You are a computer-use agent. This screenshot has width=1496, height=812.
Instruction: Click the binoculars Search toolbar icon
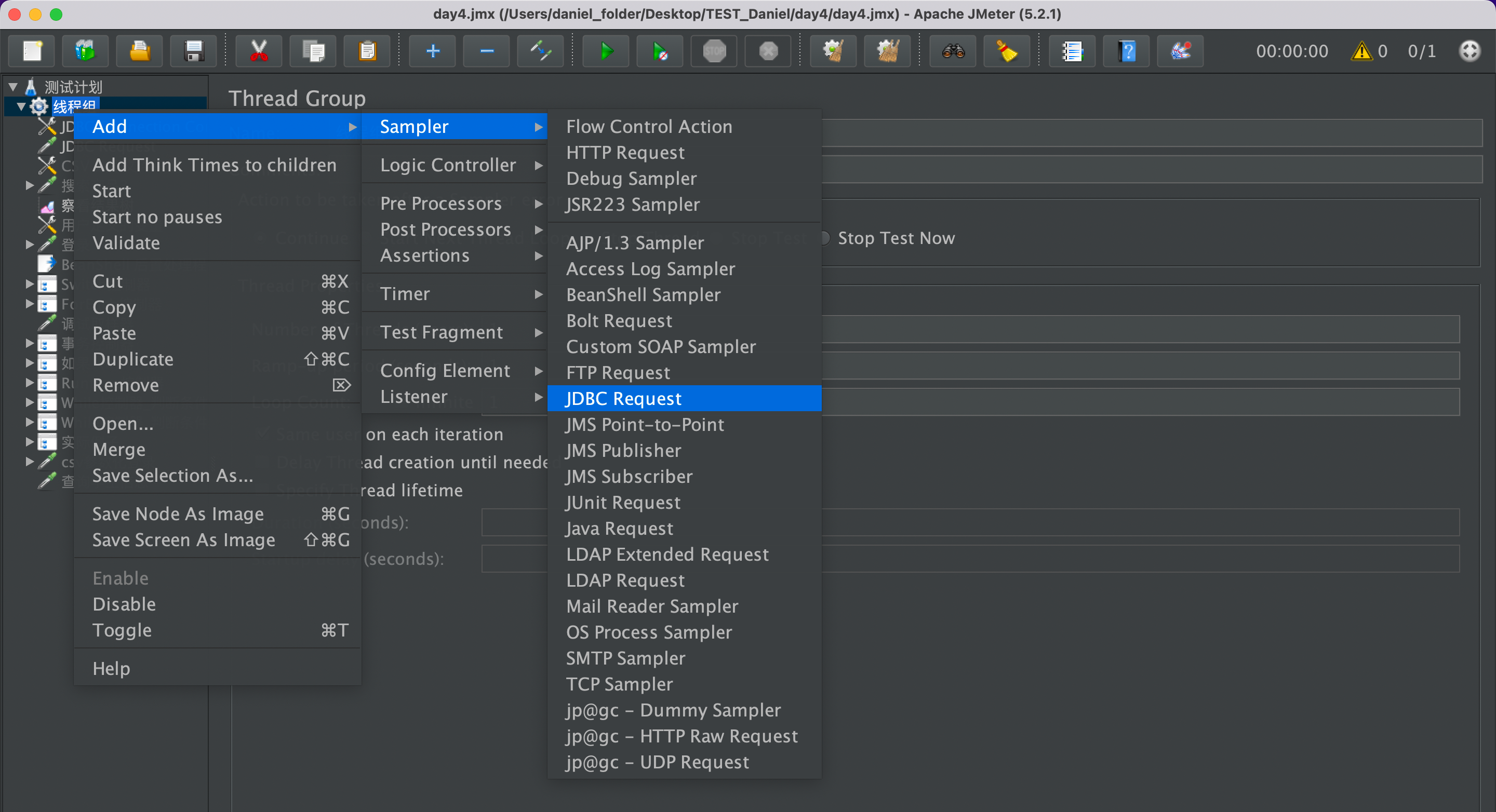953,51
